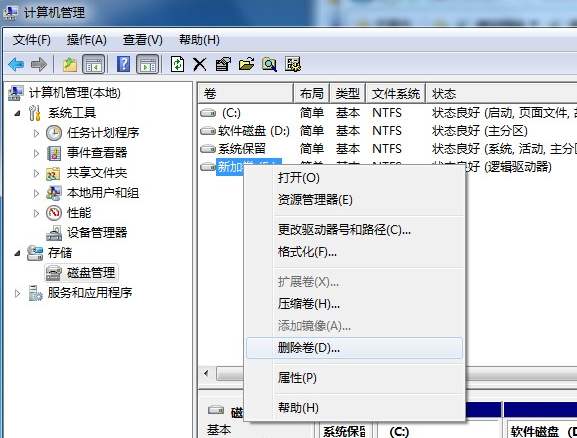Click the Up one level folder icon
Image resolution: width=577 pixels, height=438 pixels.
70,64
